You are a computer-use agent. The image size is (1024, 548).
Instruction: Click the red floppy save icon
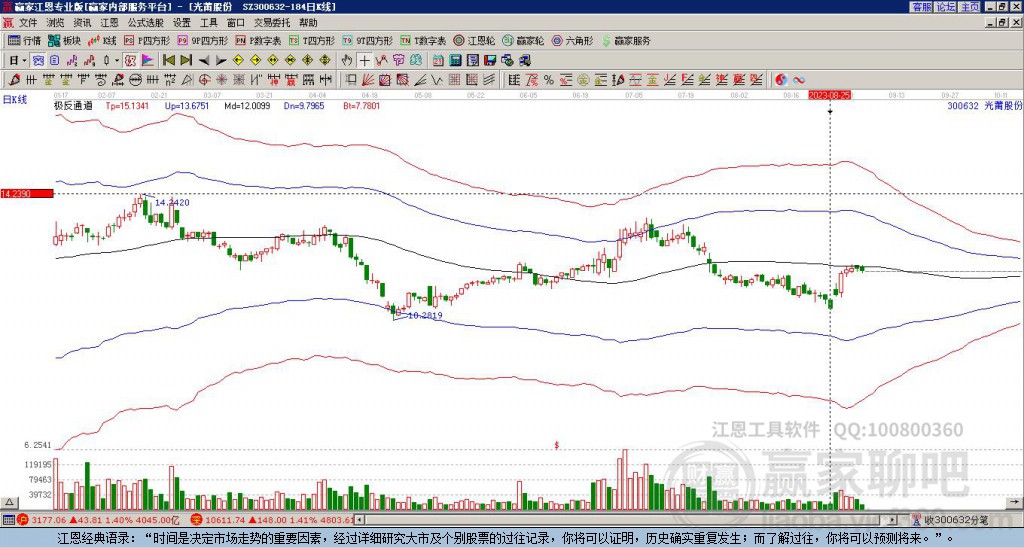[490, 61]
